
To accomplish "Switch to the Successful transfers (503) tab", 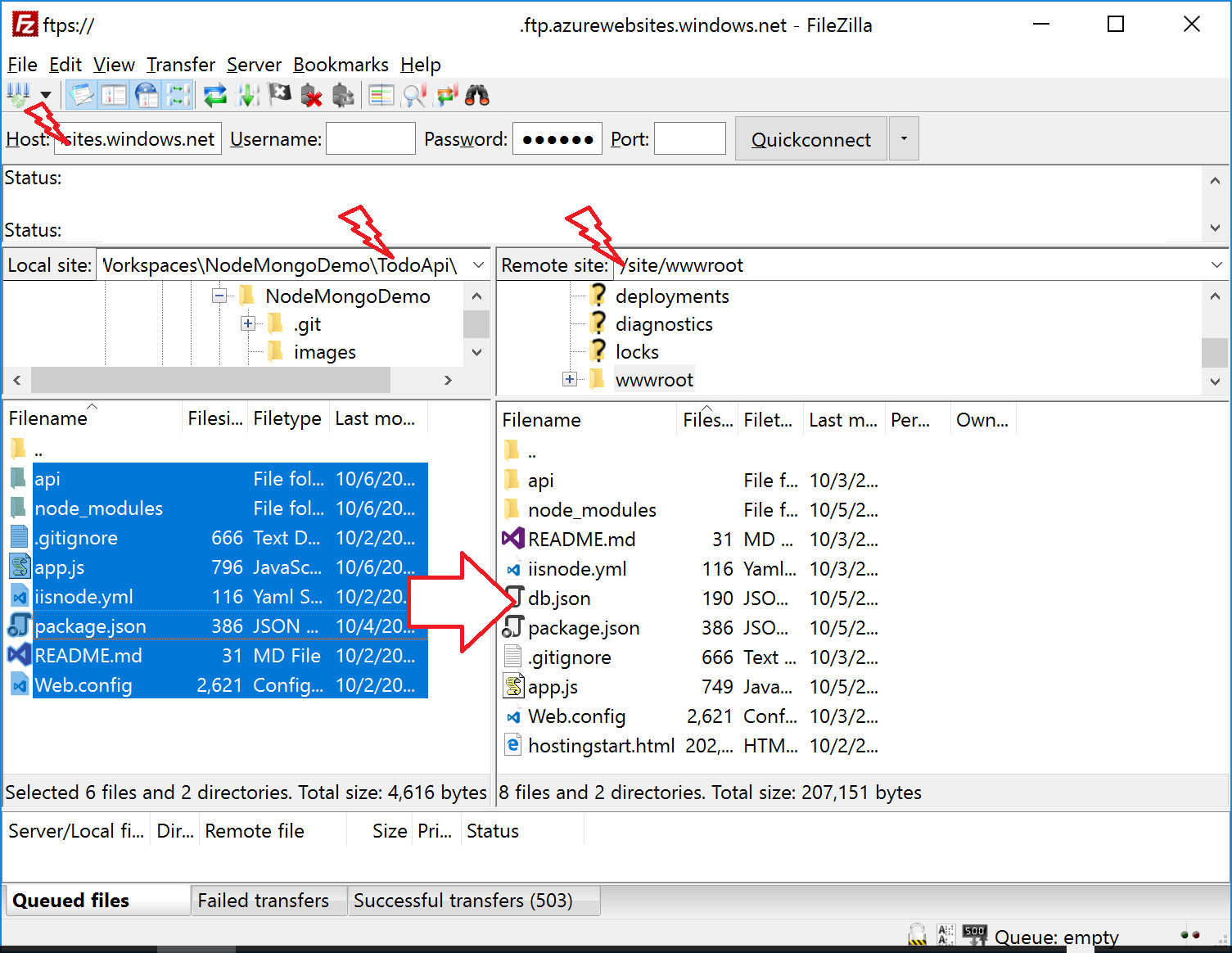I will click(x=474, y=901).
